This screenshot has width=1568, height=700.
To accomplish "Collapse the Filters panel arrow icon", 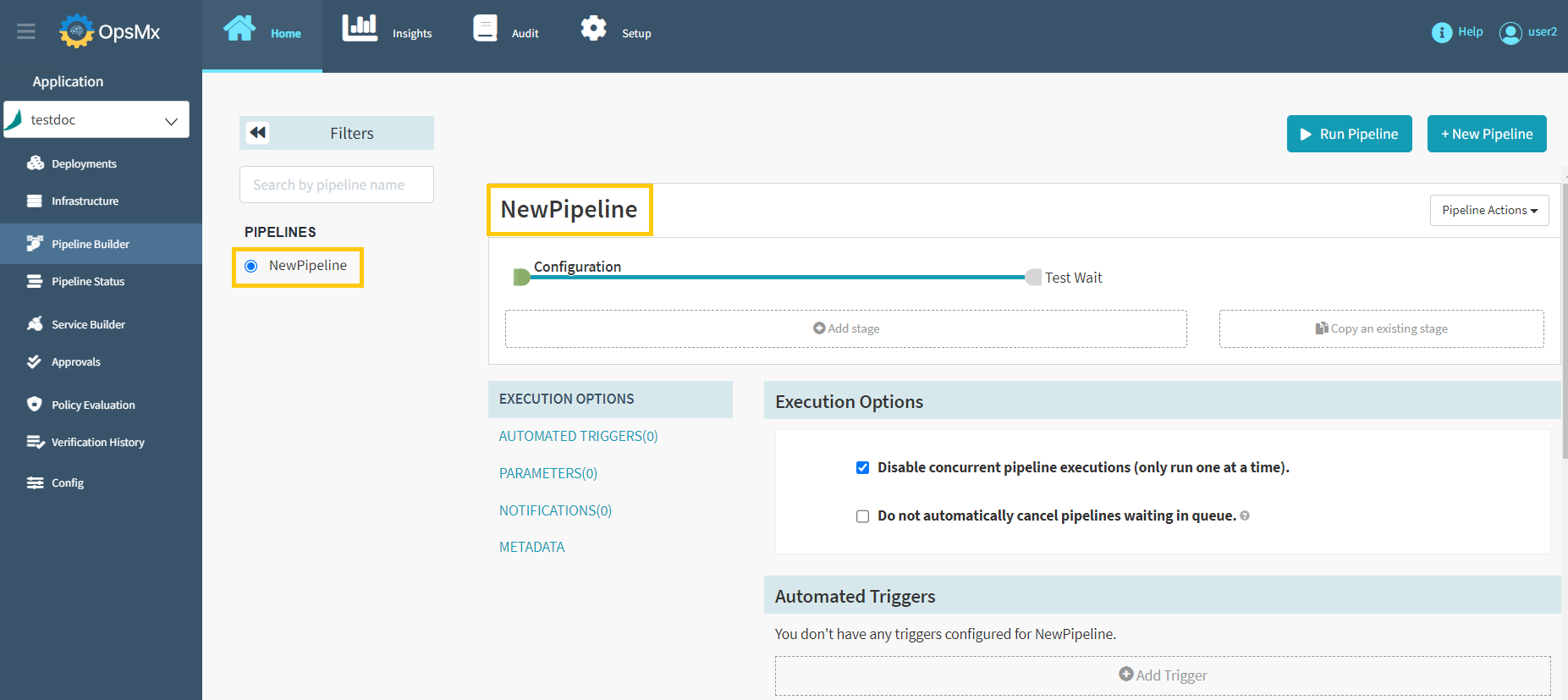I will pyautogui.click(x=258, y=133).
